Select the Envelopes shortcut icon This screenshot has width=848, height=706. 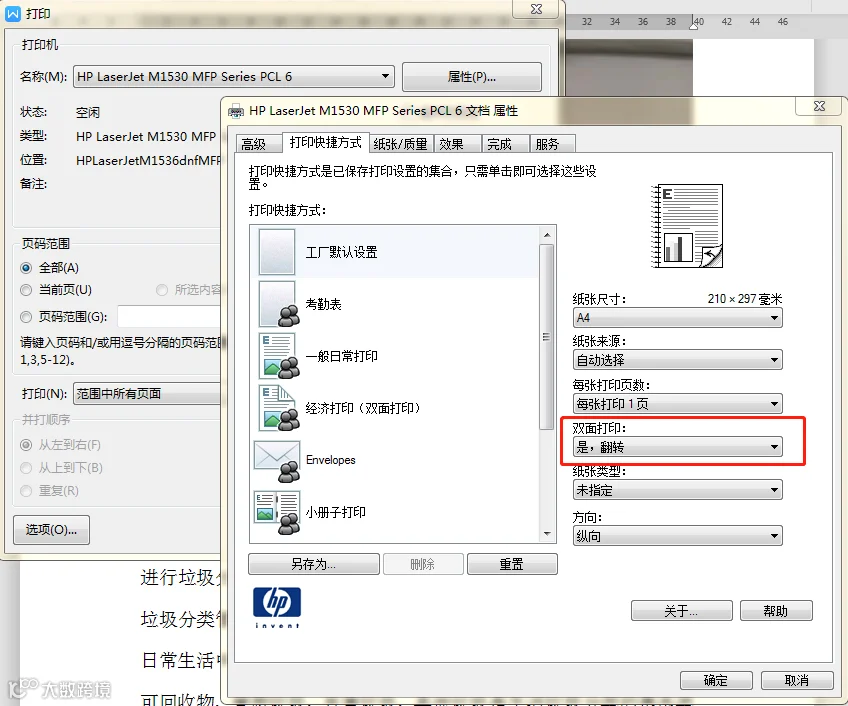[x=277, y=461]
